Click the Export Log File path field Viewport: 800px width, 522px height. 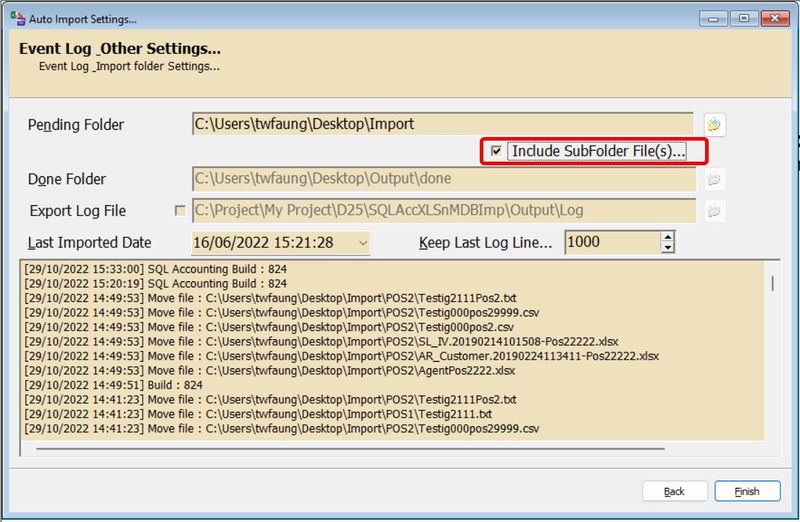pyautogui.click(x=442, y=211)
